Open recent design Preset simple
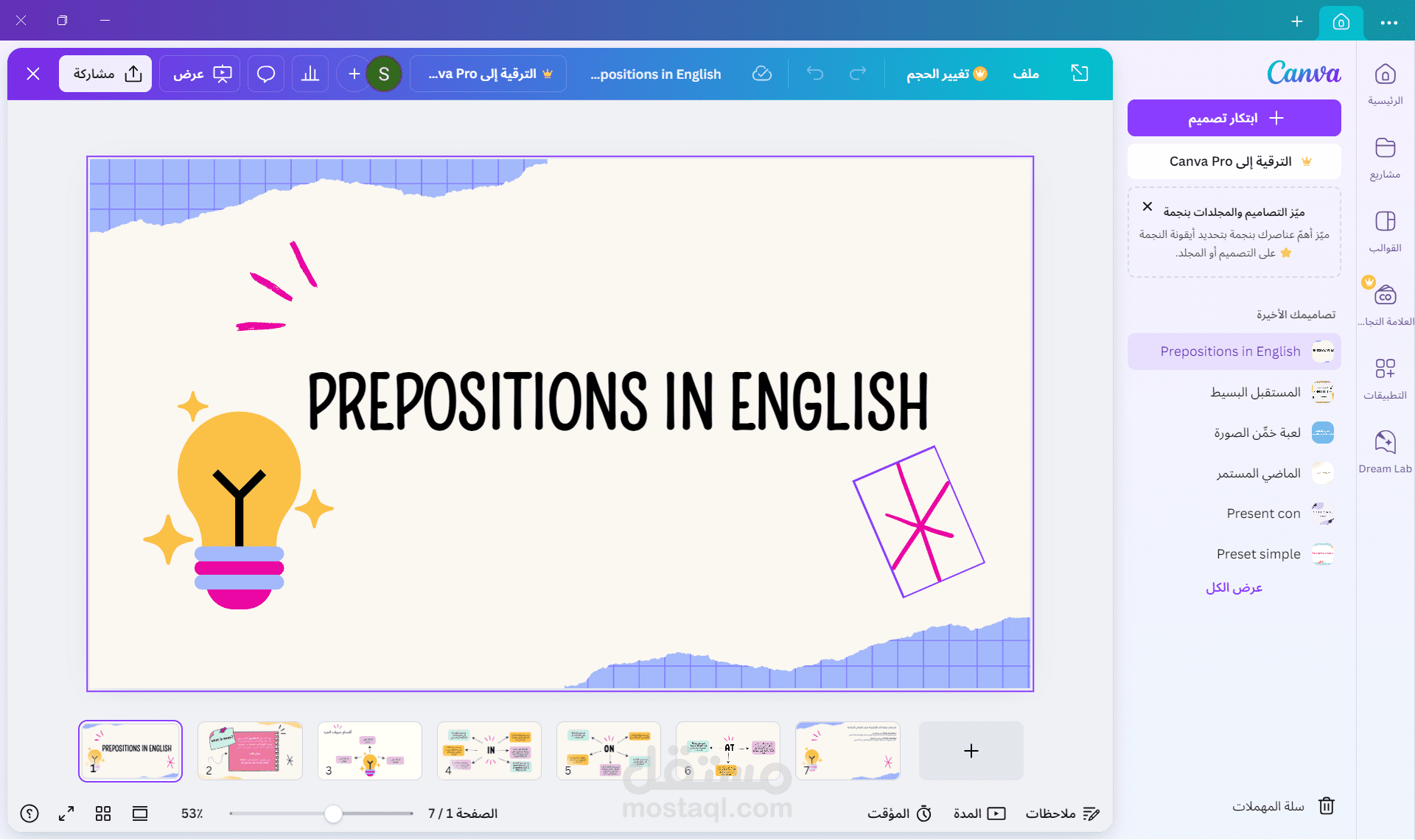 (x=1234, y=554)
